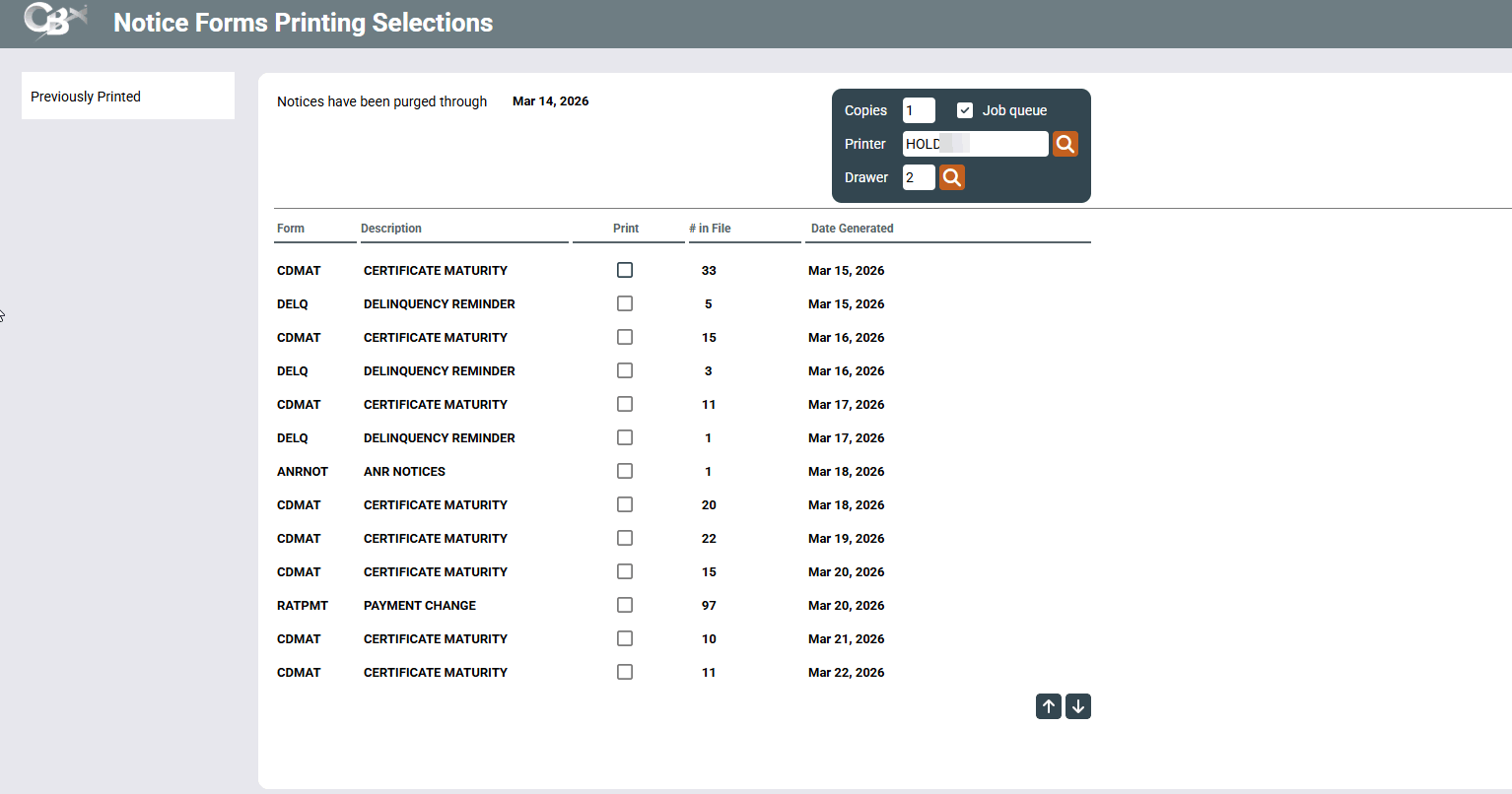Focus the Drawer number input field
Viewport: 1512px width, 794px height.
click(918, 177)
